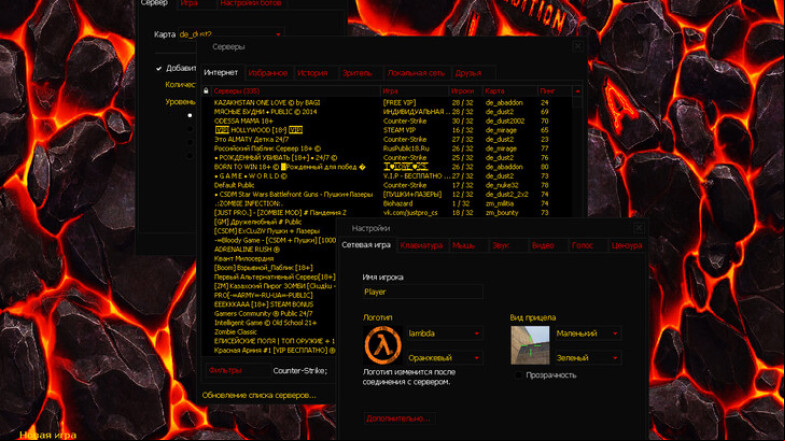Select the Default Public server row

[385, 185]
